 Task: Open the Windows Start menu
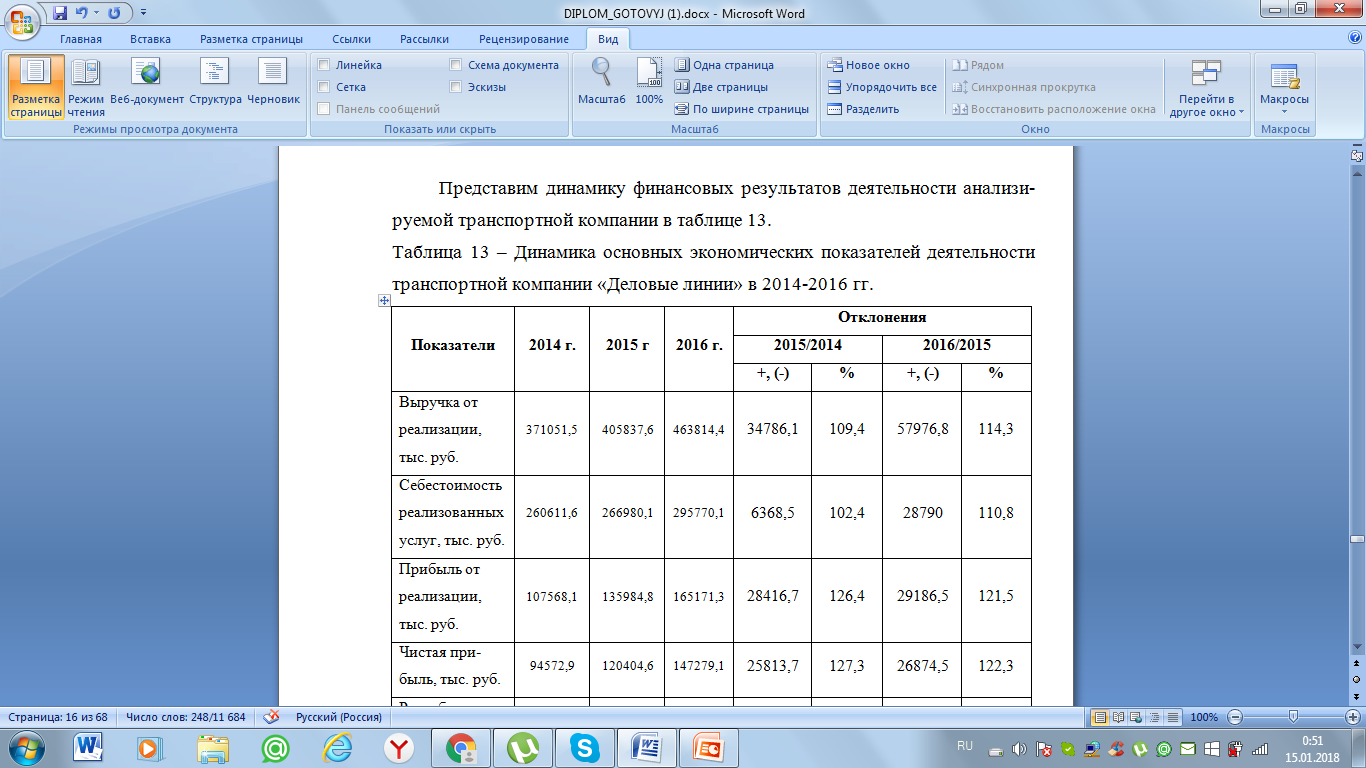click(24, 748)
